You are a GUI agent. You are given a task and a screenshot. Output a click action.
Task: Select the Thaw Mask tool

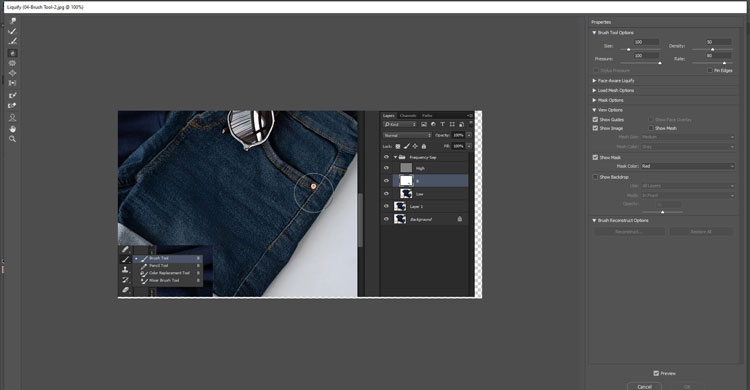click(x=12, y=105)
